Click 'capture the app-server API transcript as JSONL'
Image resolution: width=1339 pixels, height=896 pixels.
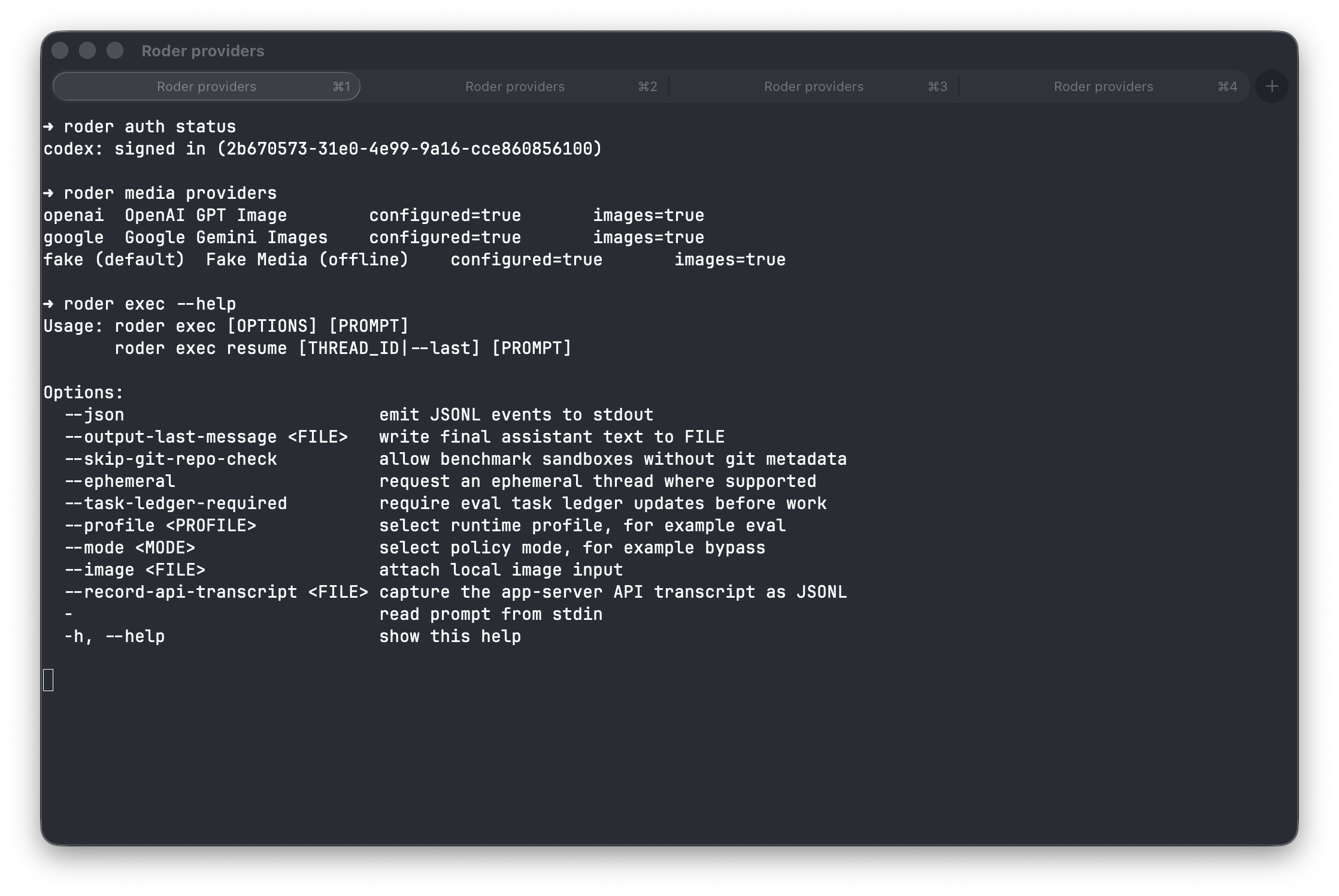coord(613,592)
